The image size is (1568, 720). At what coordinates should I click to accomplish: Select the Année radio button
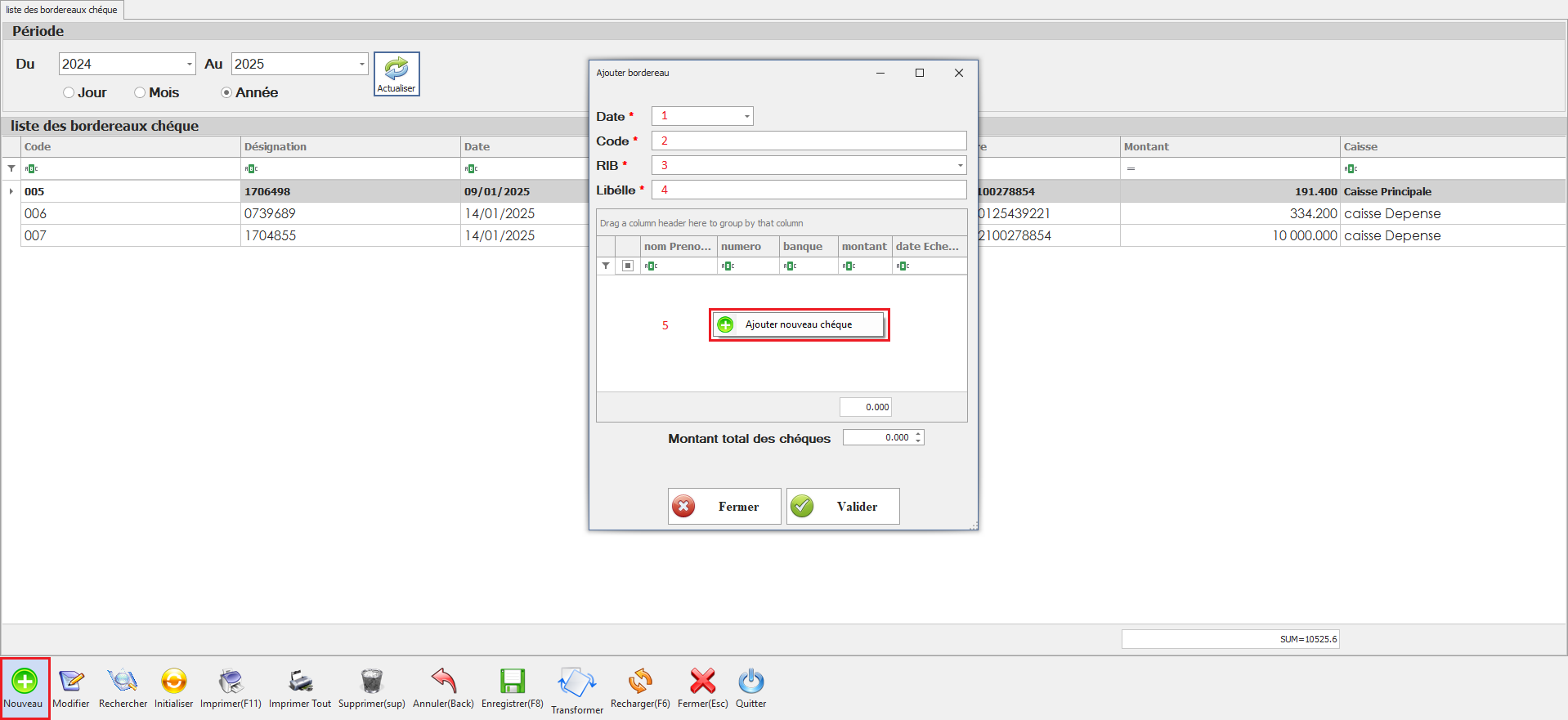(x=226, y=93)
